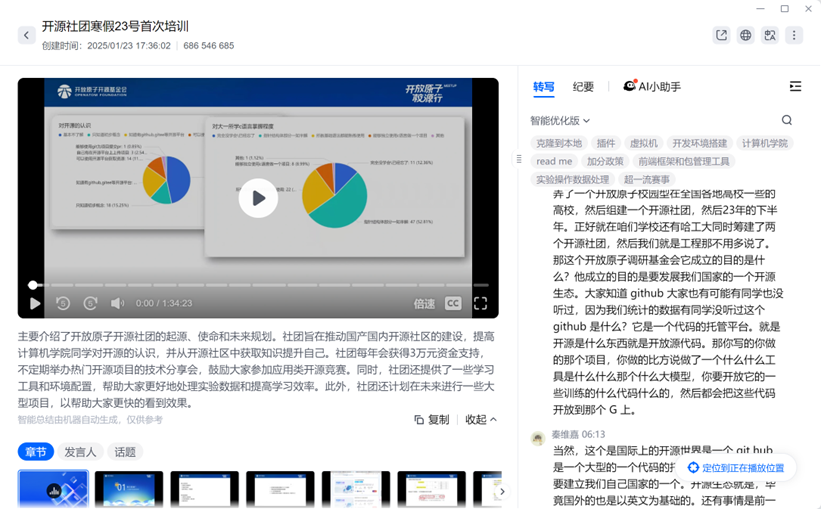The image size is (821, 509).
Task: Toggle CC subtitles on the video
Action: point(453,303)
